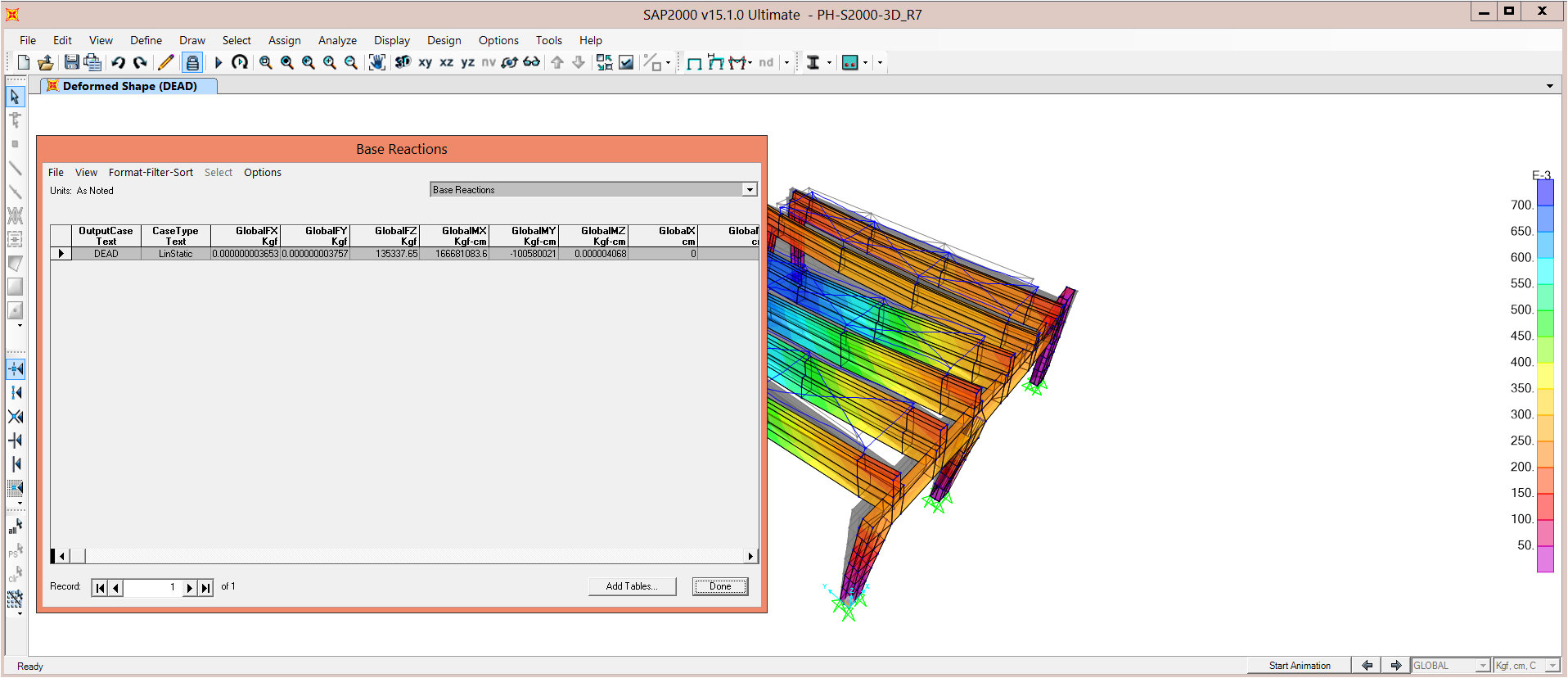Click the Undo arrow icon
The image size is (1568, 678).
click(x=119, y=62)
